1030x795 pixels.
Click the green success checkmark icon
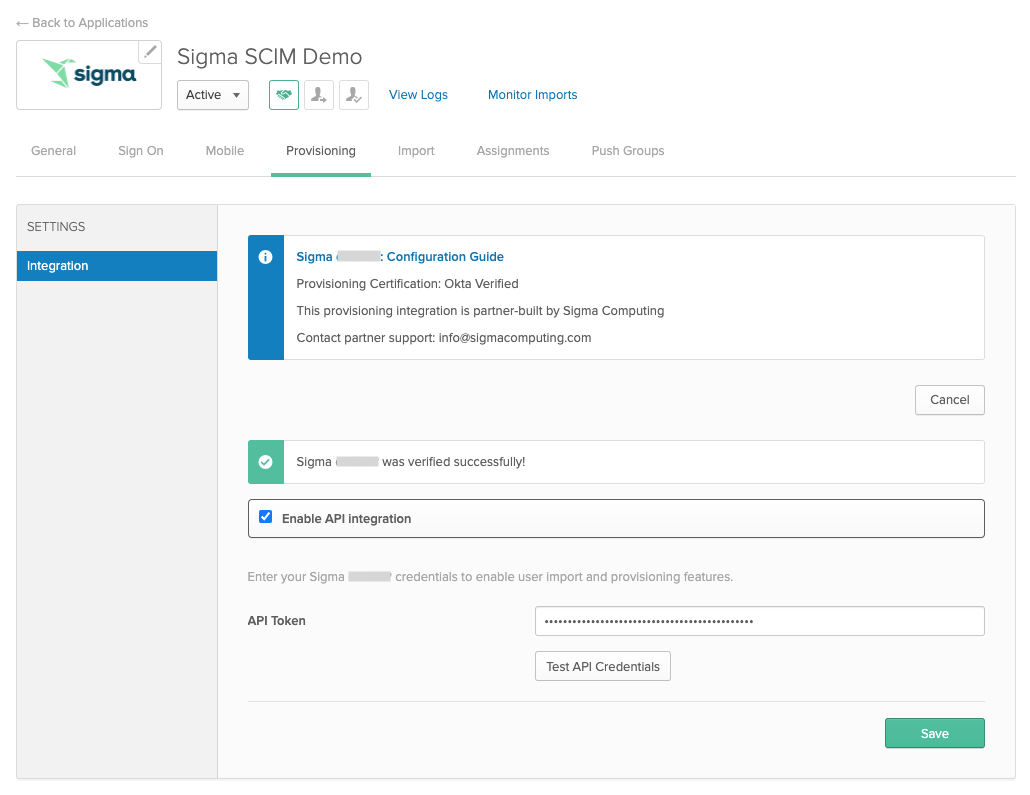pyautogui.click(x=265, y=462)
